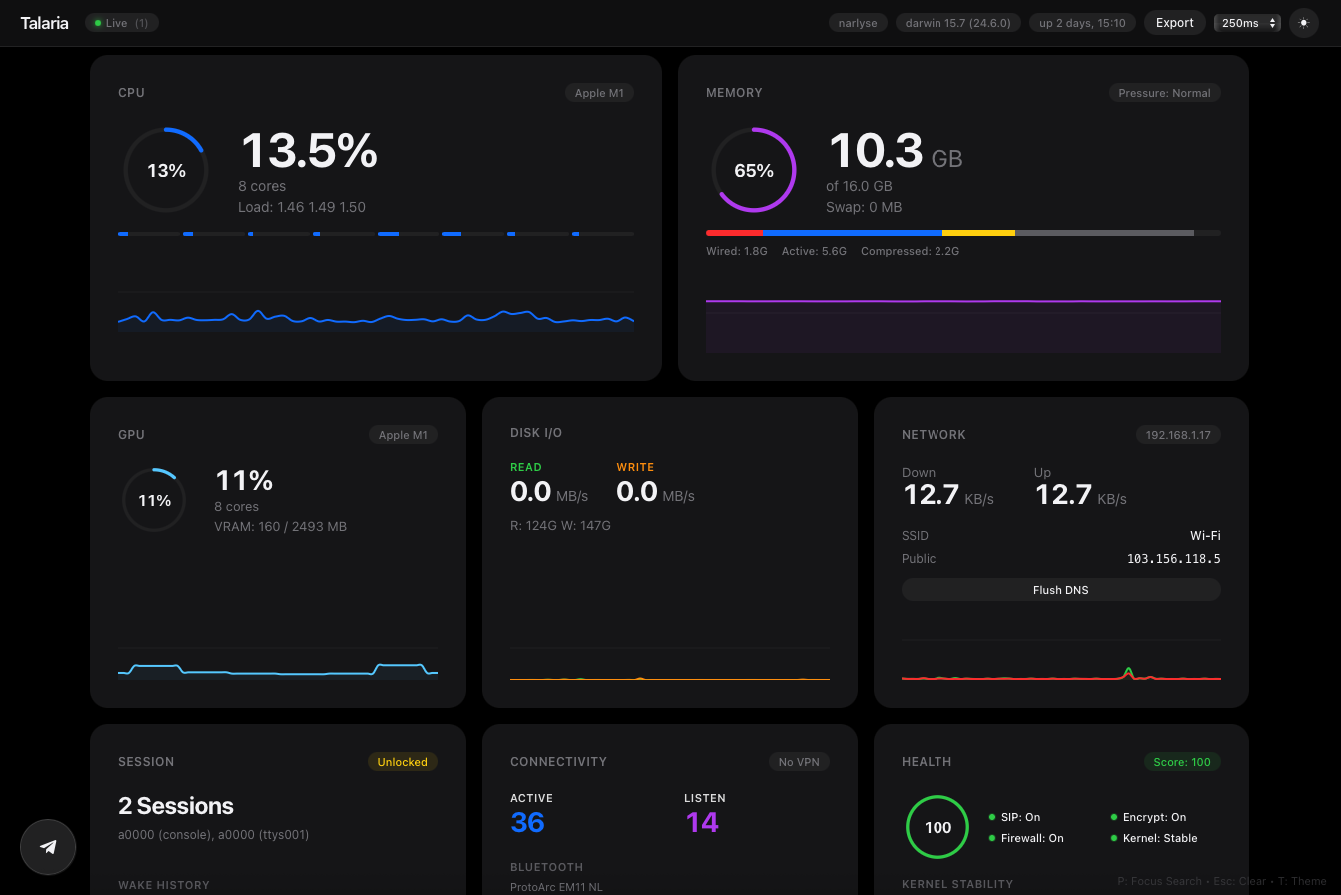Click the Firewall: On status item
The height and width of the screenshot is (895, 1341).
point(1026,838)
